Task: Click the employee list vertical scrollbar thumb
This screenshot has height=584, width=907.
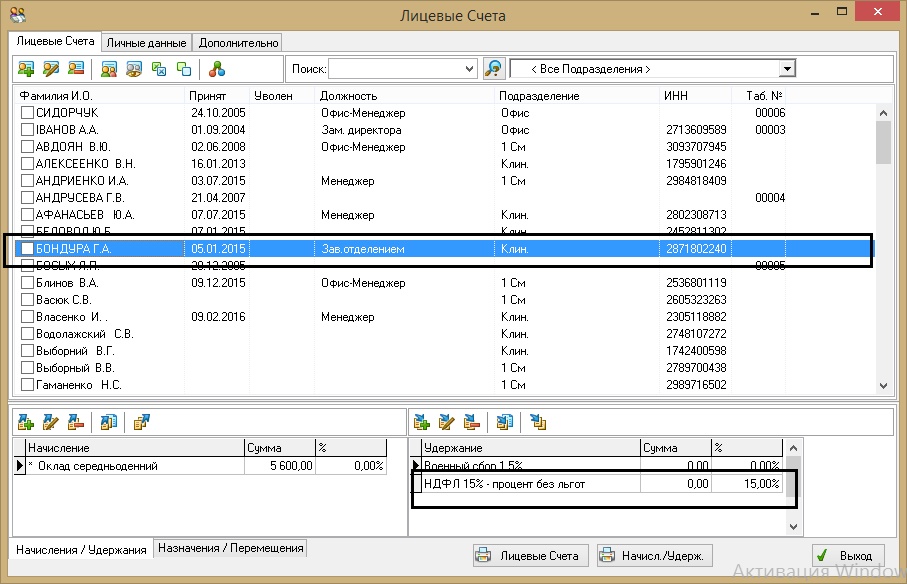Action: tap(883, 141)
